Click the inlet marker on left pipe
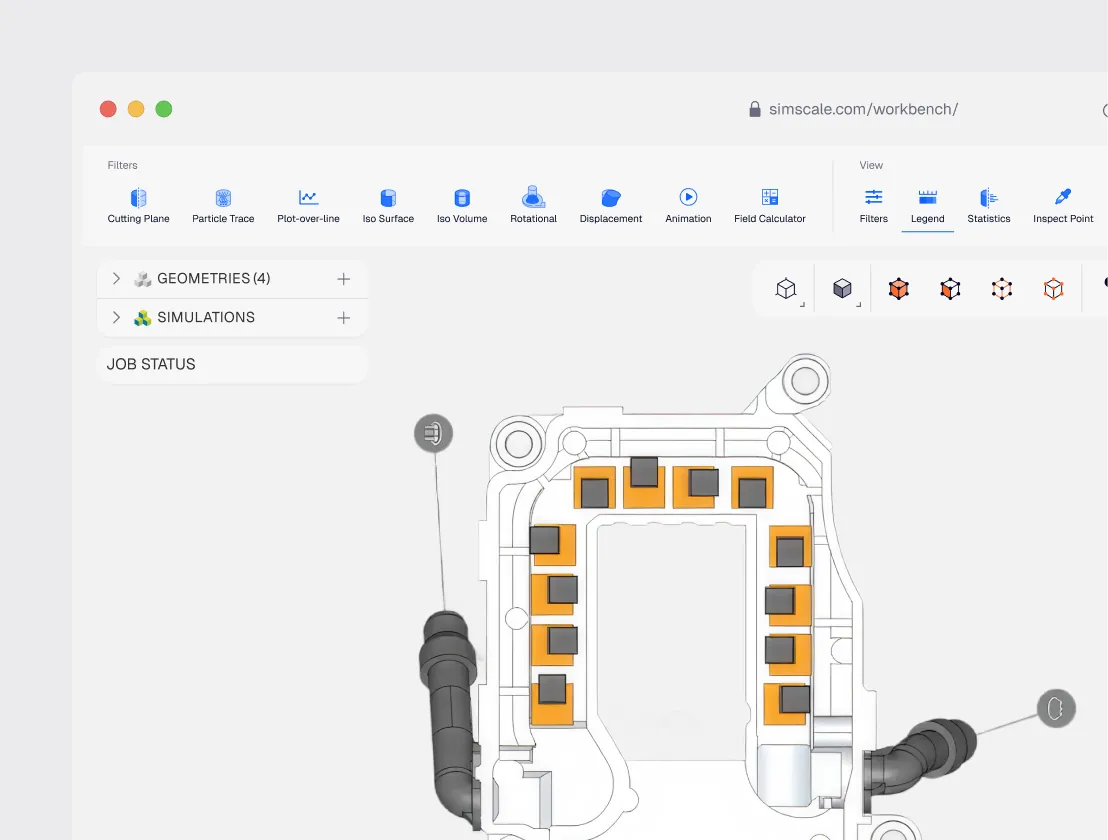 point(433,433)
